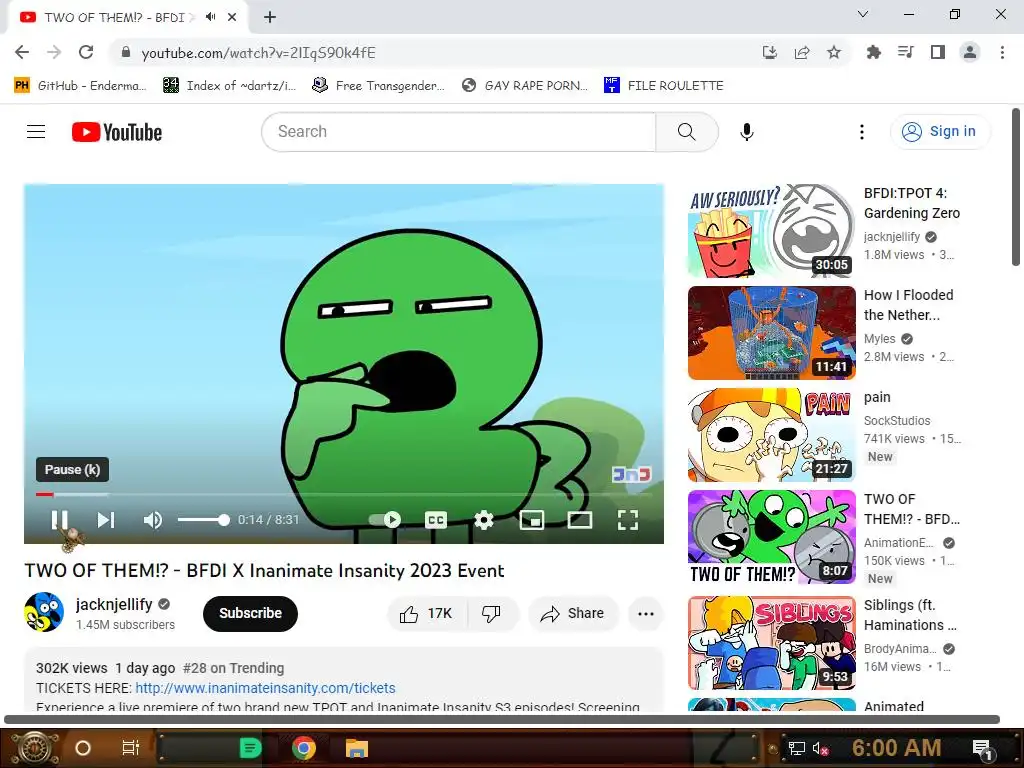The image size is (1024, 768).
Task: Open a new browser tab
Action: pyautogui.click(x=270, y=17)
